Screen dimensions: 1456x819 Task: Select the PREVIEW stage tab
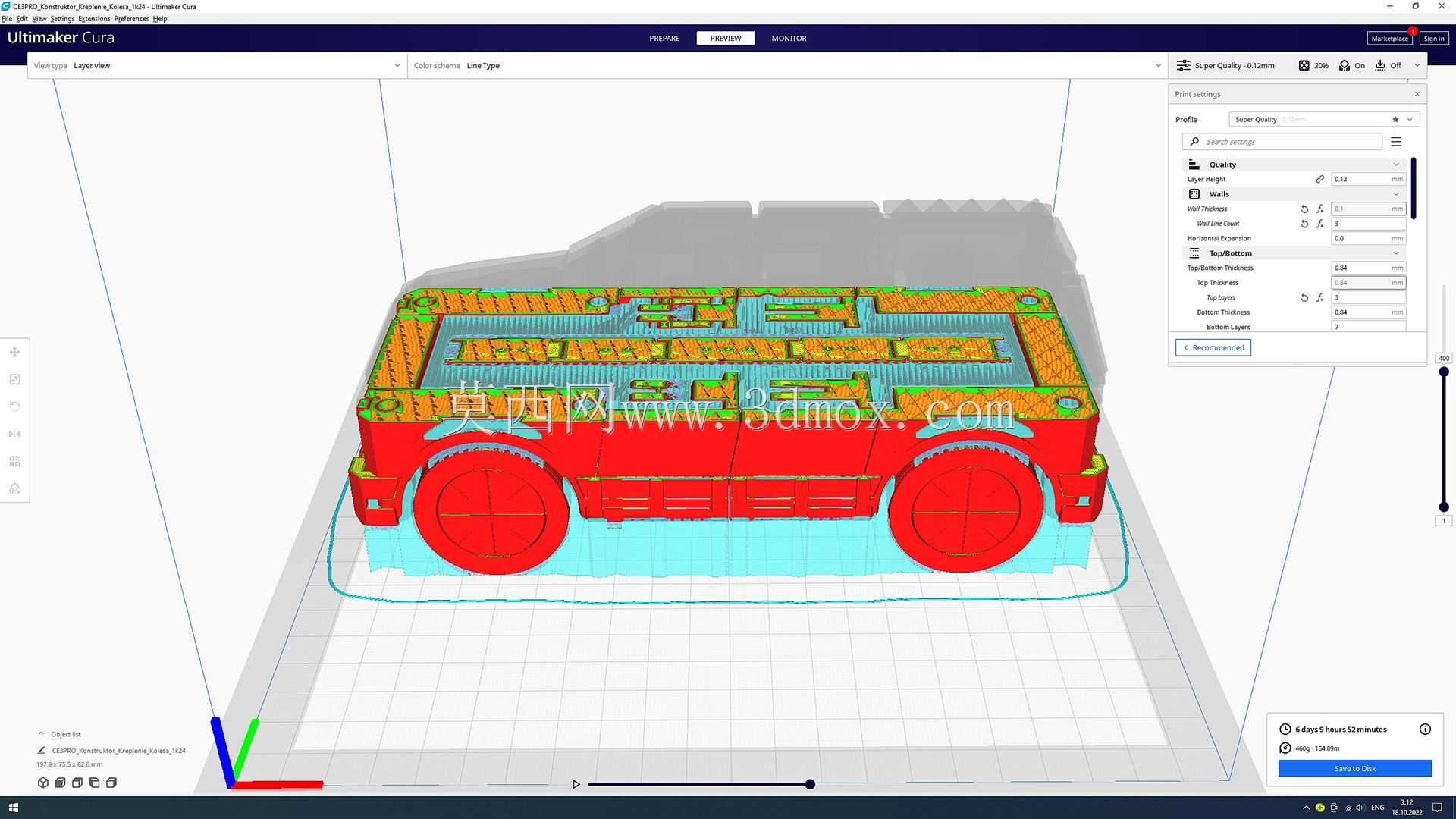pos(726,38)
